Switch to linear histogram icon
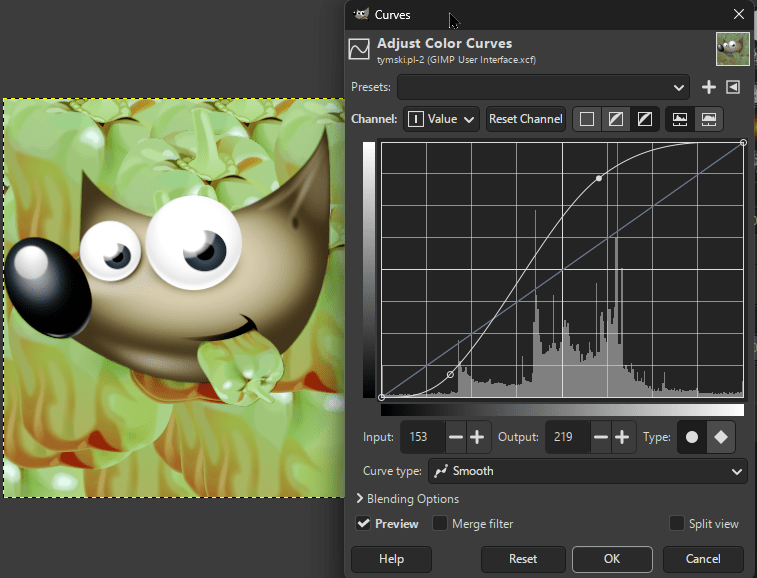This screenshot has height=578, width=757. (x=680, y=119)
